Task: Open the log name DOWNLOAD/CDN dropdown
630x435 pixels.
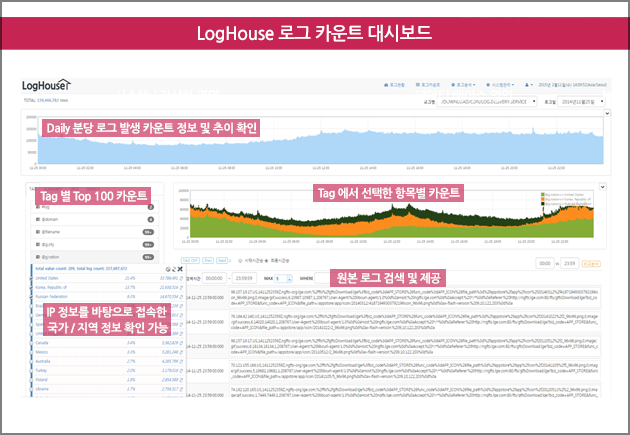Action: tap(487, 102)
